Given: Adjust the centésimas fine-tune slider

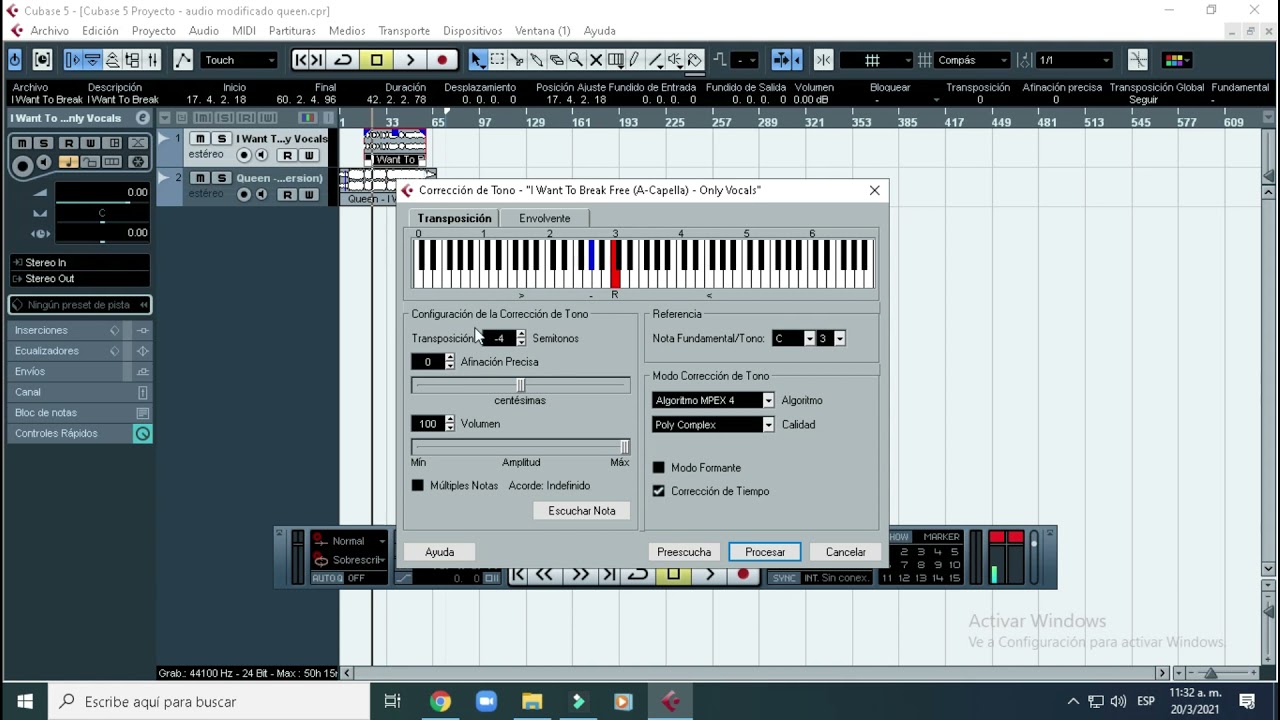Looking at the screenshot, I should [x=520, y=385].
